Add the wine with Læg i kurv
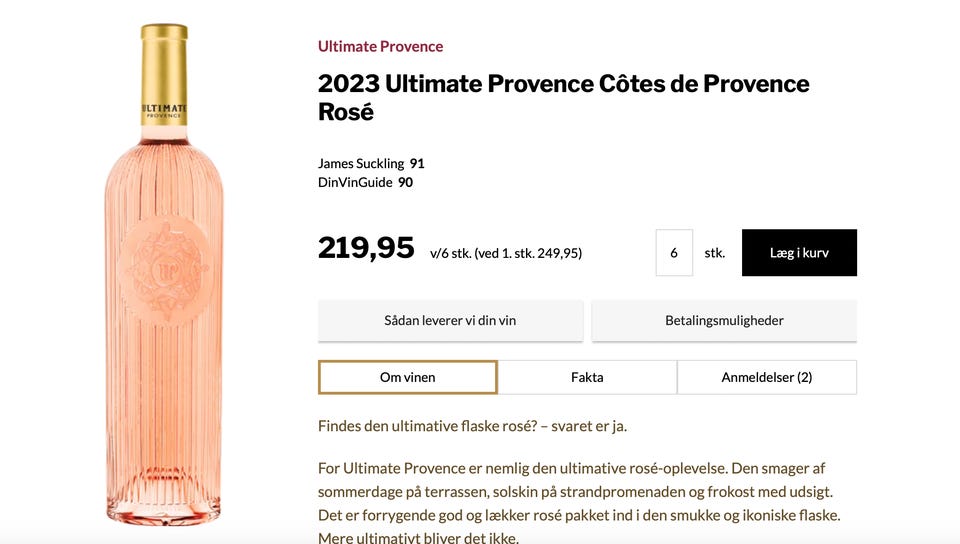Screen dimensions: 960x544 [799, 253]
